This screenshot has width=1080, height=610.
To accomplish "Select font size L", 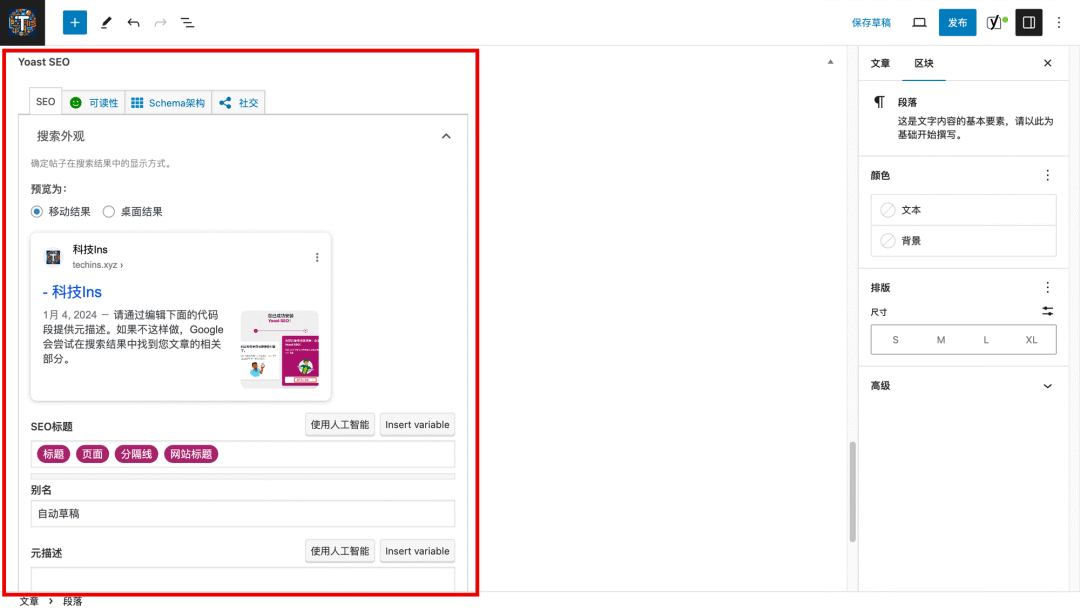I will pos(986,340).
